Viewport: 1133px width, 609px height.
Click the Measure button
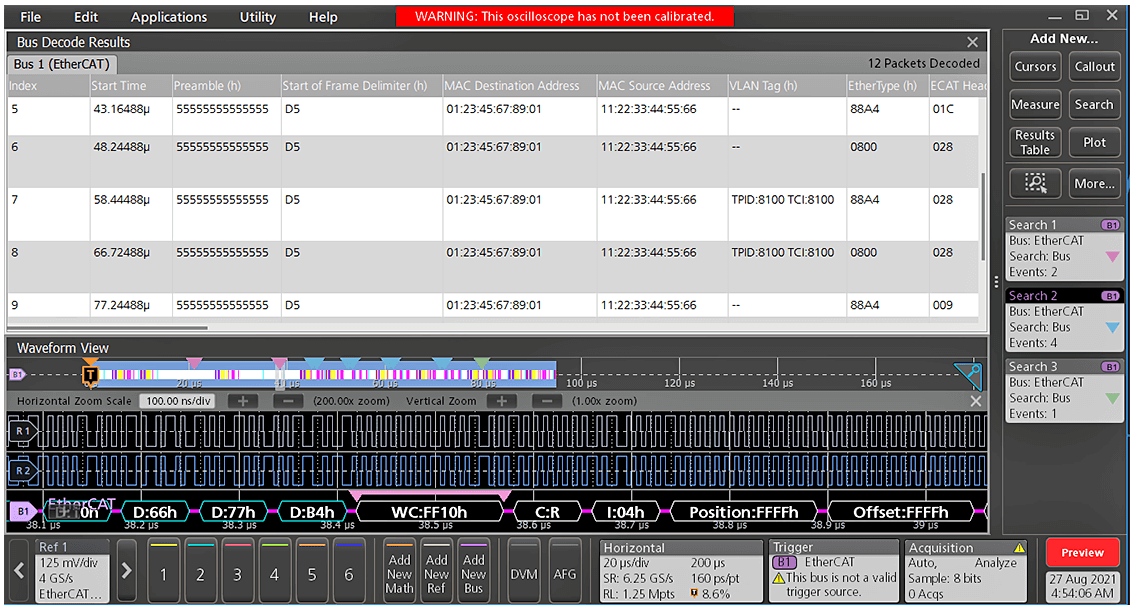(1035, 105)
